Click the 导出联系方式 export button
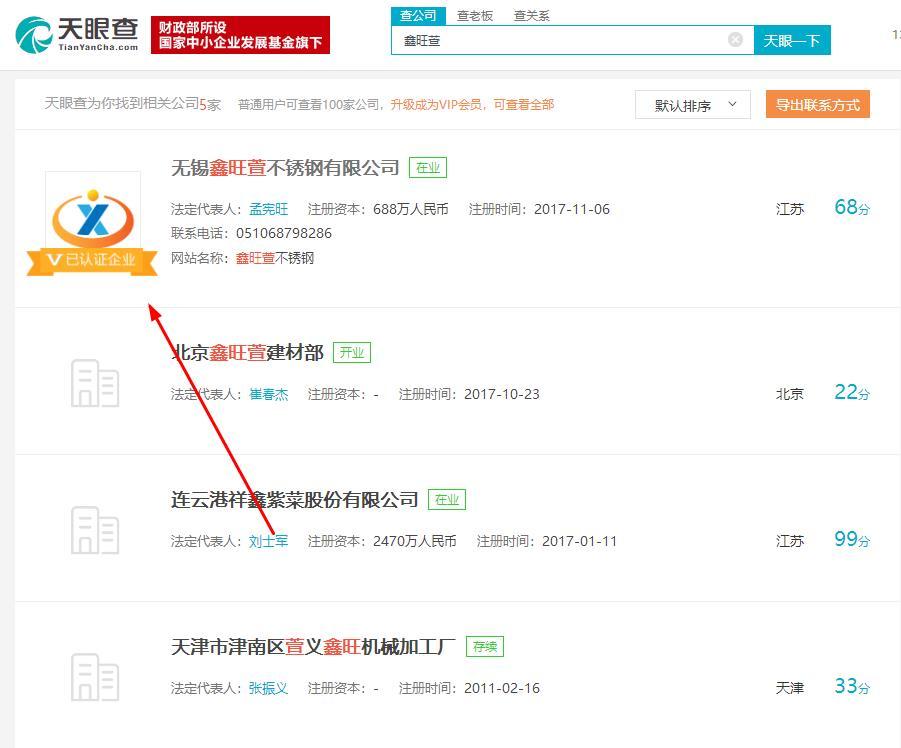Viewport: 901px width, 748px height. point(818,105)
